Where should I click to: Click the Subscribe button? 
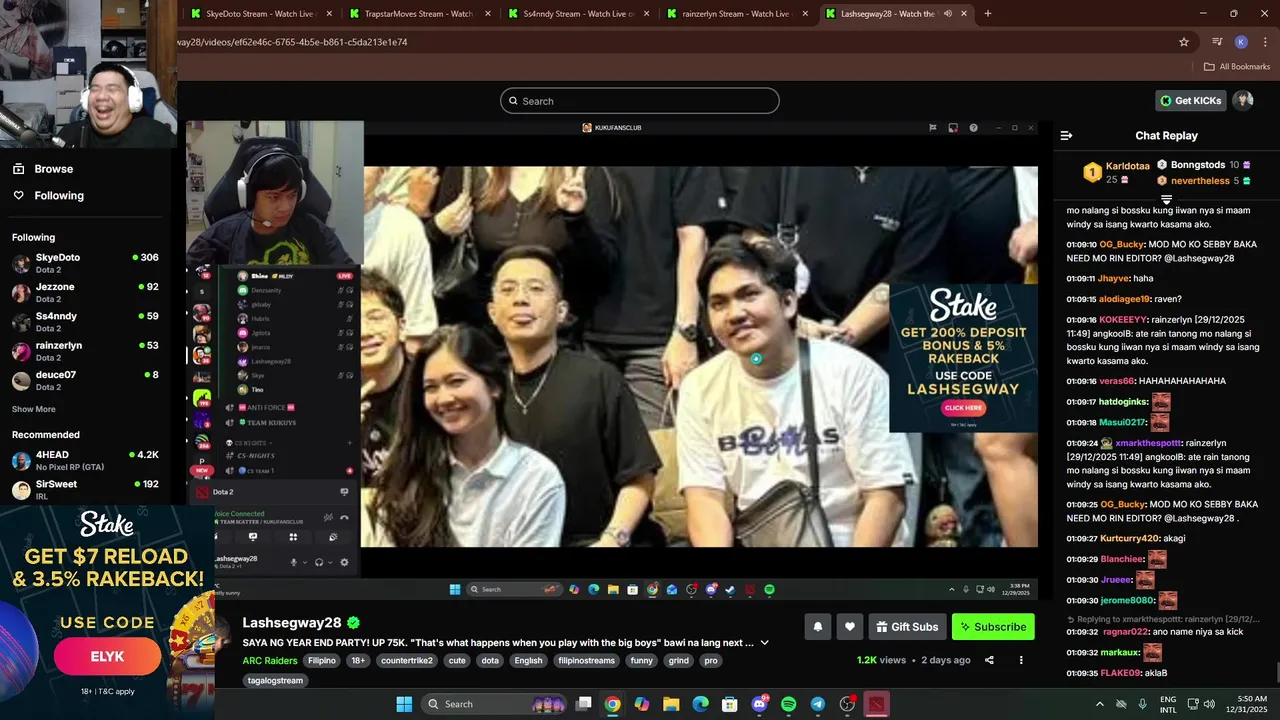[x=993, y=627]
